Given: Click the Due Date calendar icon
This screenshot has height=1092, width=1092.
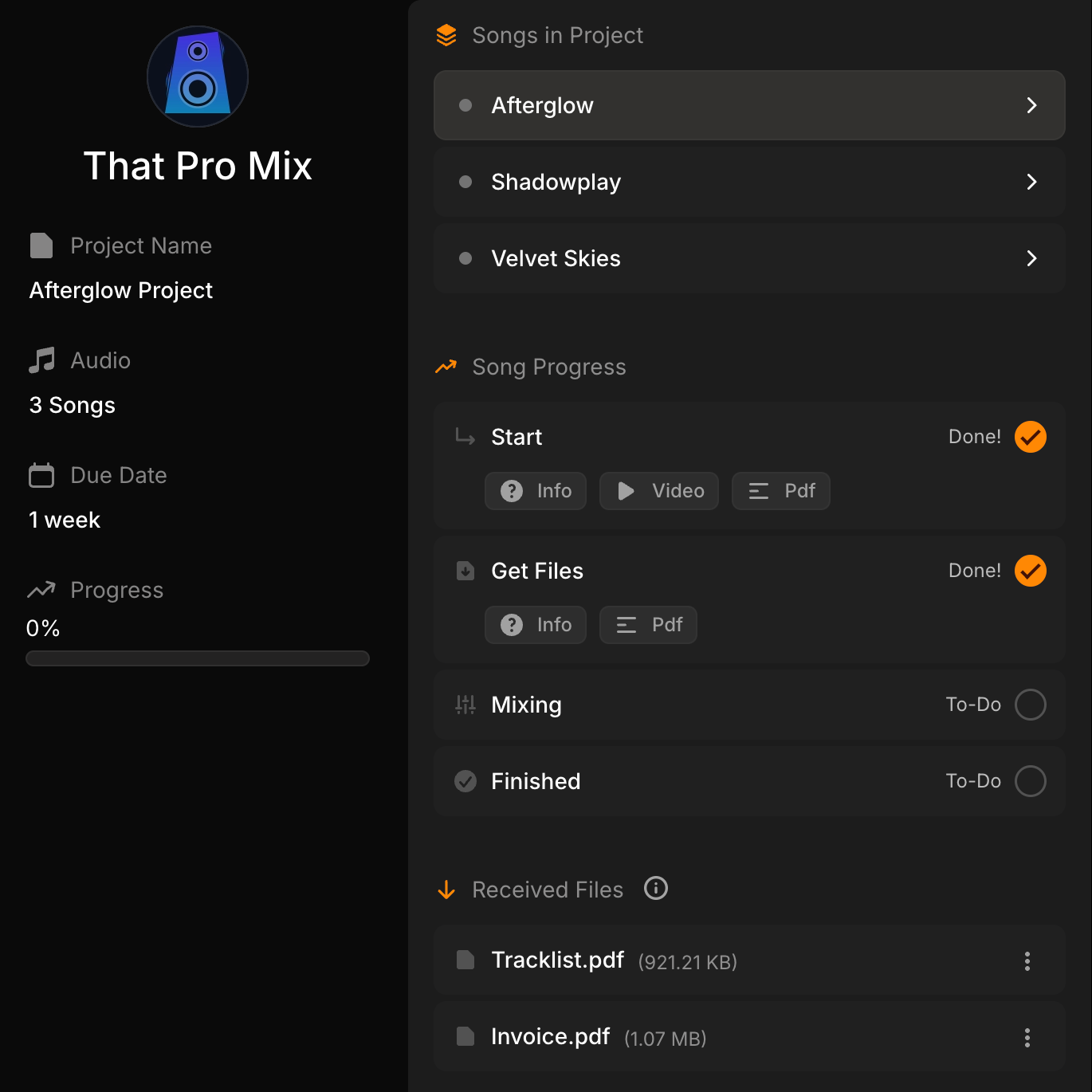Looking at the screenshot, I should pos(41,475).
